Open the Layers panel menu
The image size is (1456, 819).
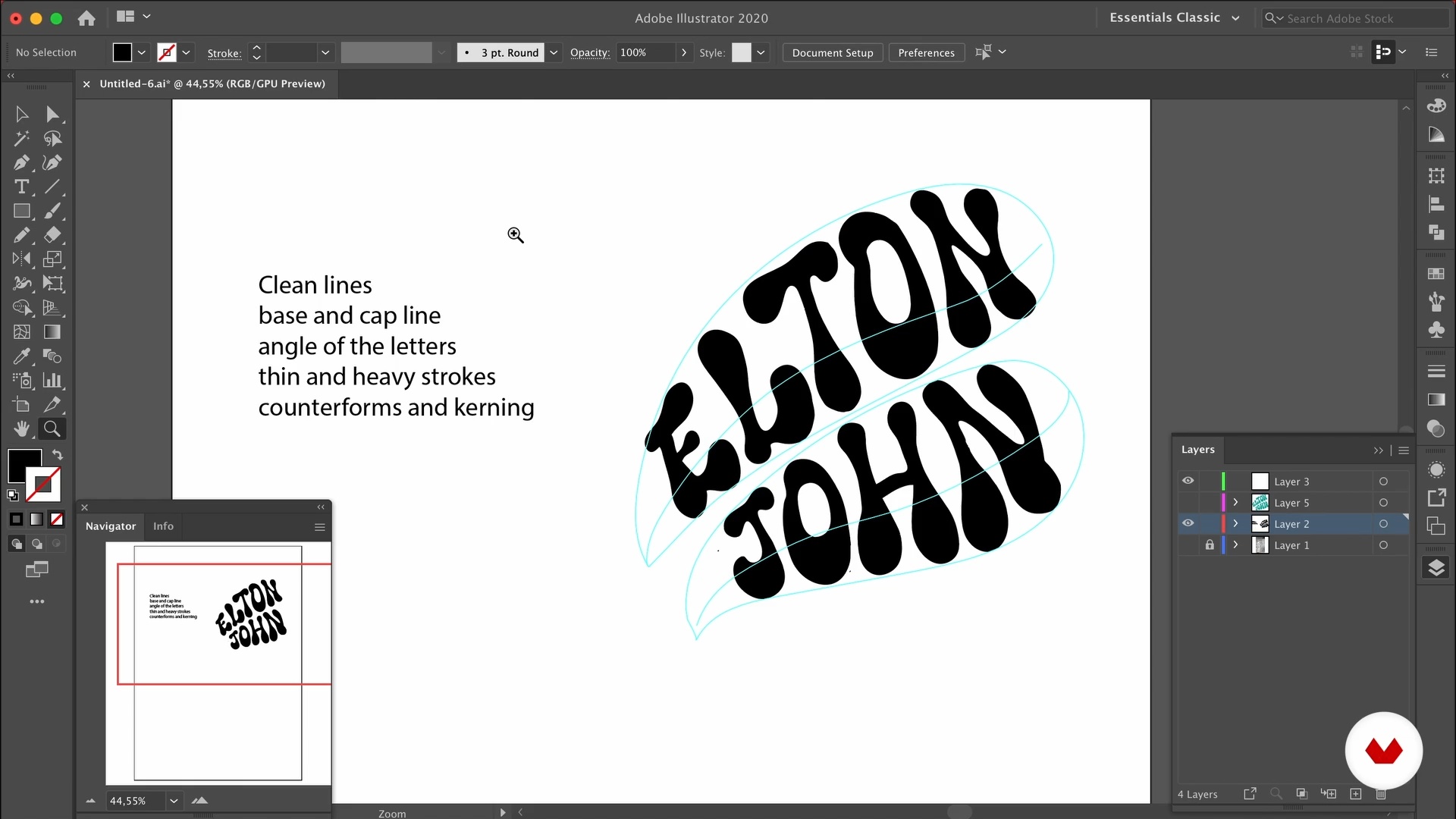(x=1404, y=450)
